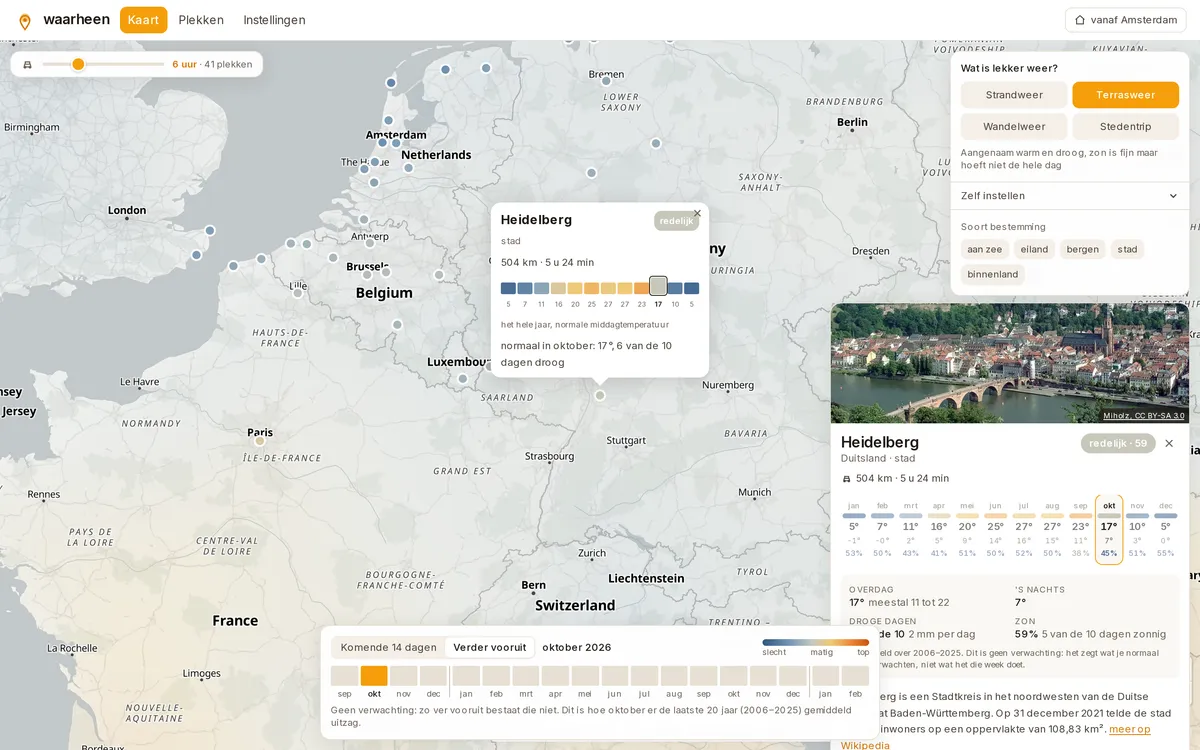This screenshot has height=750, width=1200.
Task: Open the Instellingen tab
Action: 274,20
